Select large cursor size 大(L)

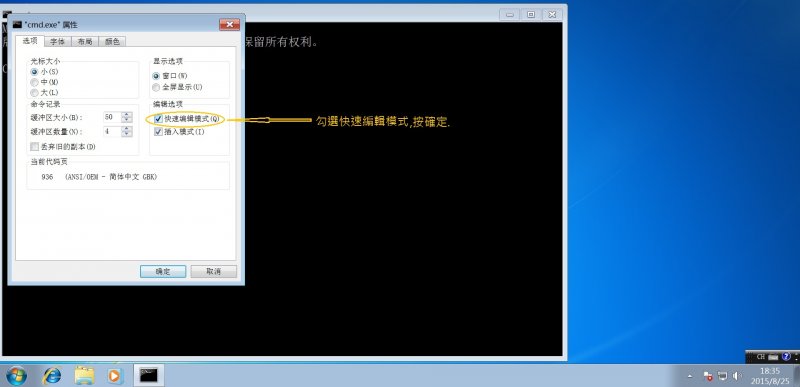point(44,92)
